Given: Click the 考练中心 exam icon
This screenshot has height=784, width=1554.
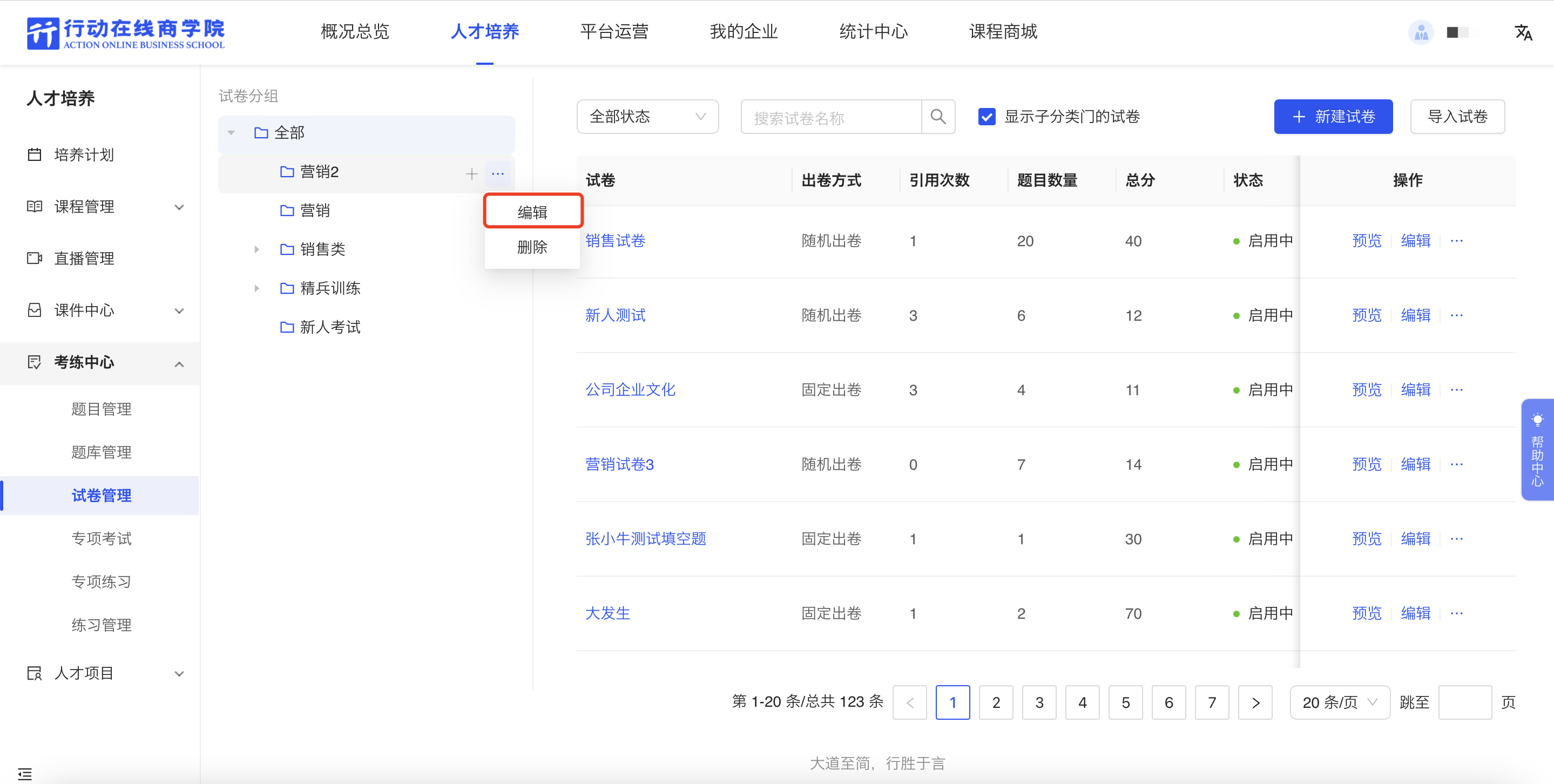Looking at the screenshot, I should point(35,362).
